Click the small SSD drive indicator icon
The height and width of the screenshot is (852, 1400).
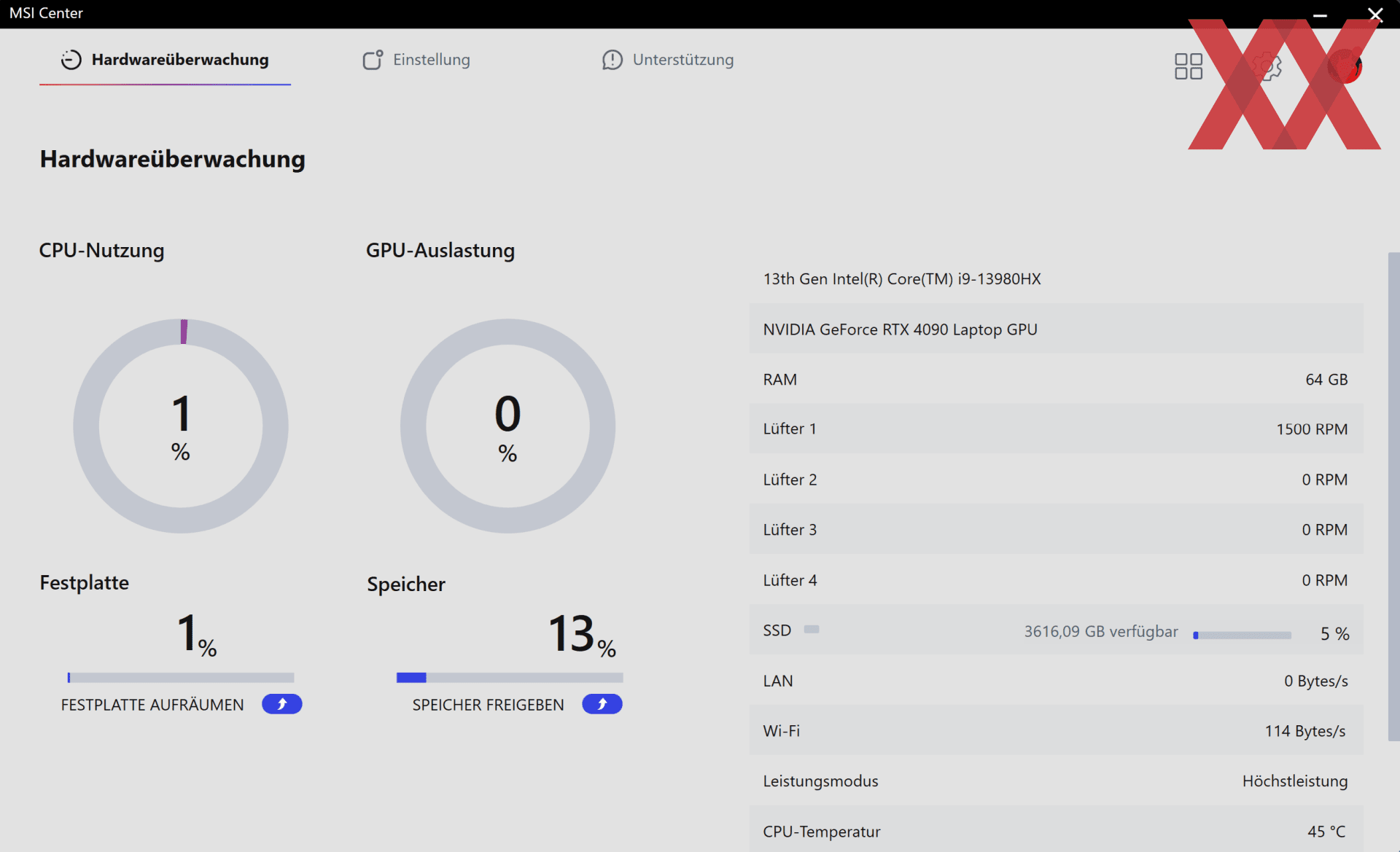point(812,629)
